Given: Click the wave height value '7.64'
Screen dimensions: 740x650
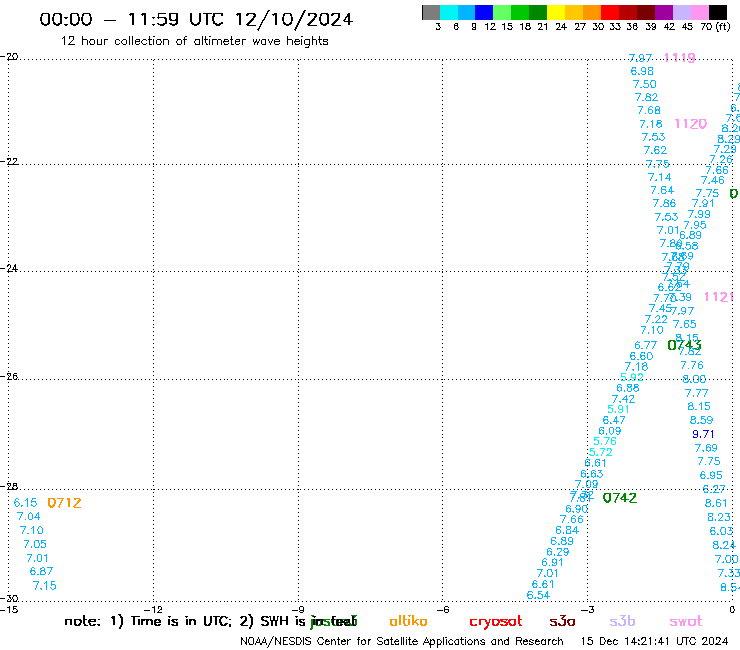Looking at the screenshot, I should [662, 190].
